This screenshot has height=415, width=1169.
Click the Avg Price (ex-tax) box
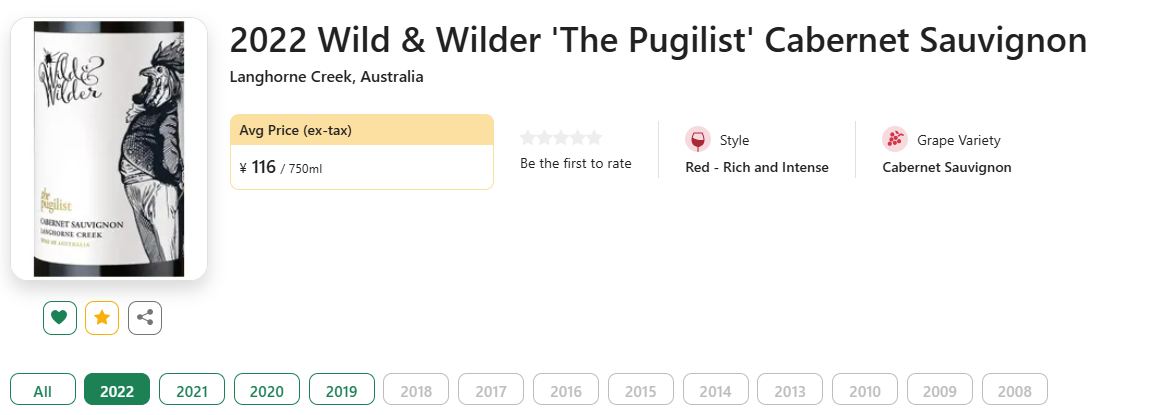[x=361, y=151]
